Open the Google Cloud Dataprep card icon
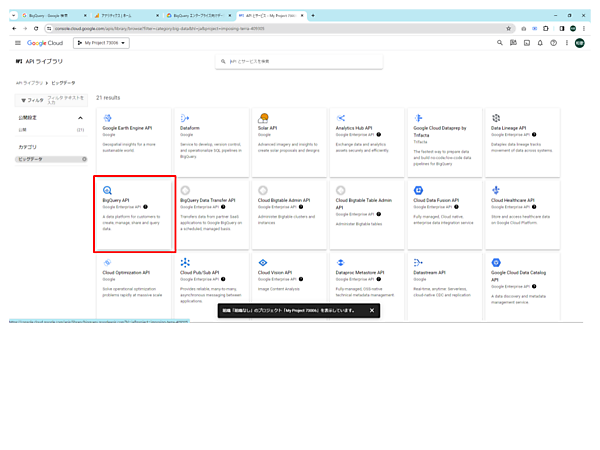Screen dimensions: 600x450 pos(419,118)
